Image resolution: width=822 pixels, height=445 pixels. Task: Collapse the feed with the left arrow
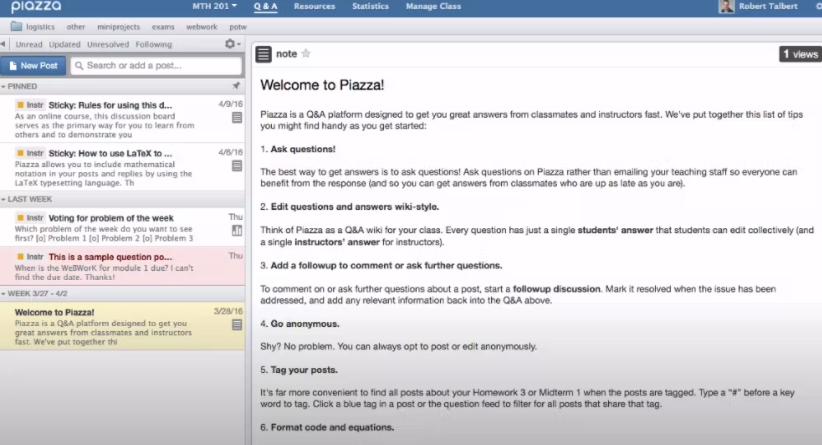click(3, 44)
